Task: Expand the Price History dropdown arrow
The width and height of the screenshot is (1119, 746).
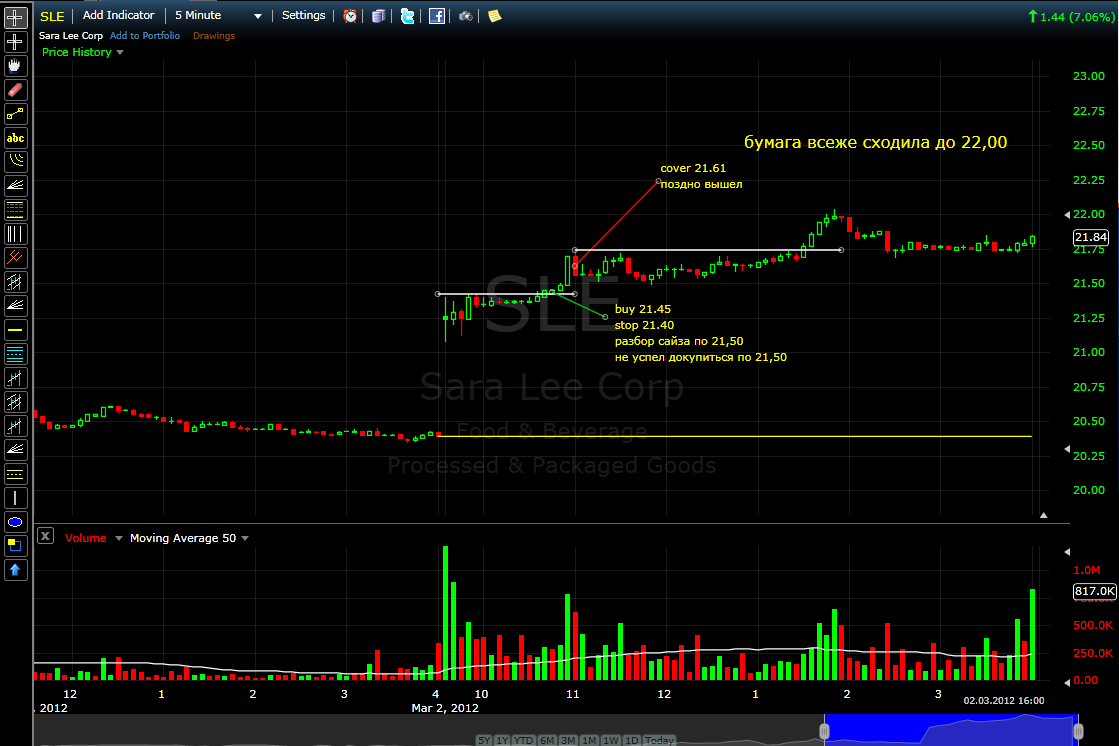Action: [120, 52]
